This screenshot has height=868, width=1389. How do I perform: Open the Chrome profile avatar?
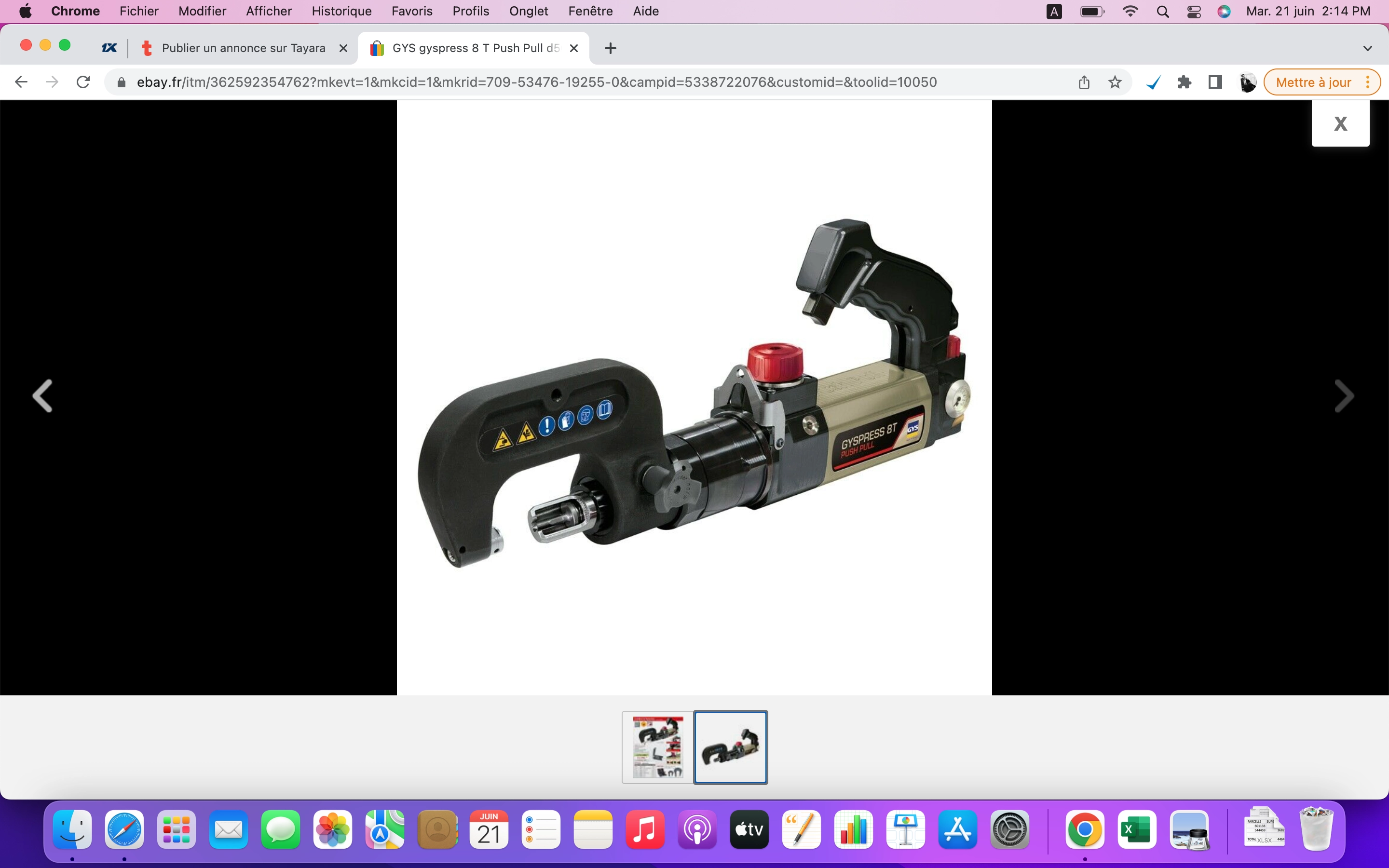1247,82
